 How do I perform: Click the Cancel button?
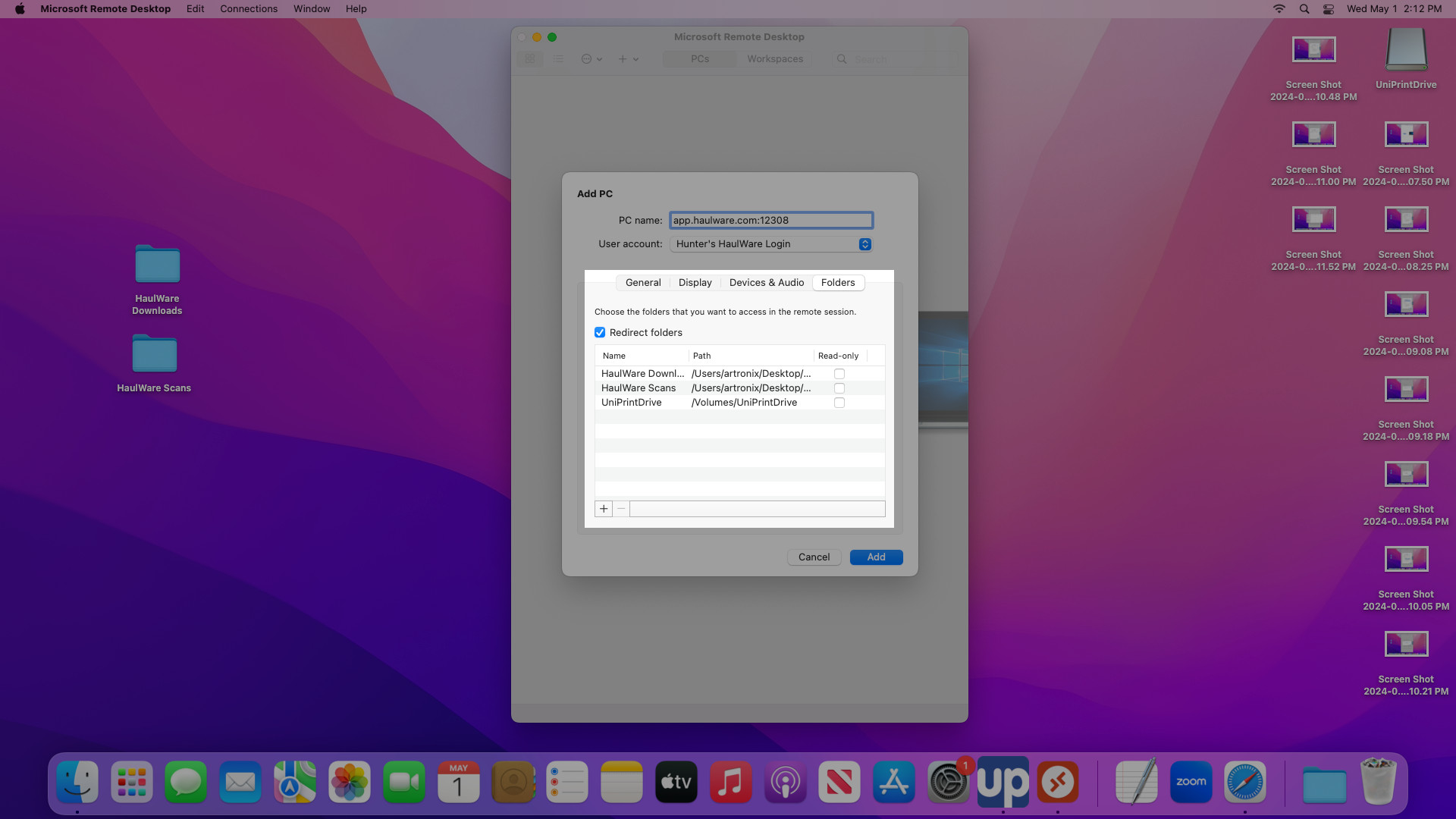[x=814, y=557]
